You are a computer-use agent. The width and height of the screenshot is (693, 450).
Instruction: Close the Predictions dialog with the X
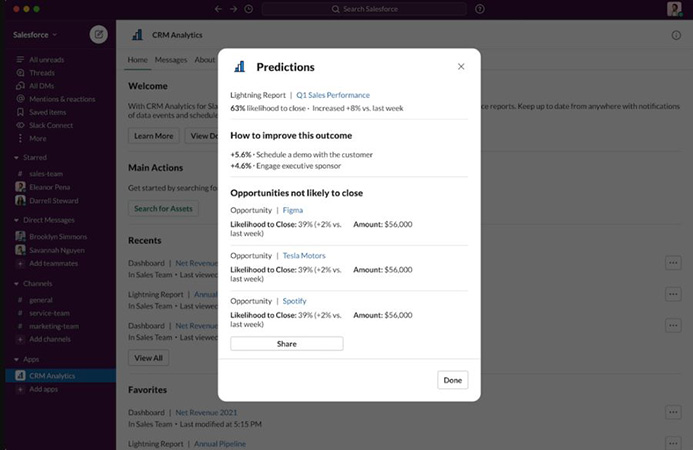[461, 67]
